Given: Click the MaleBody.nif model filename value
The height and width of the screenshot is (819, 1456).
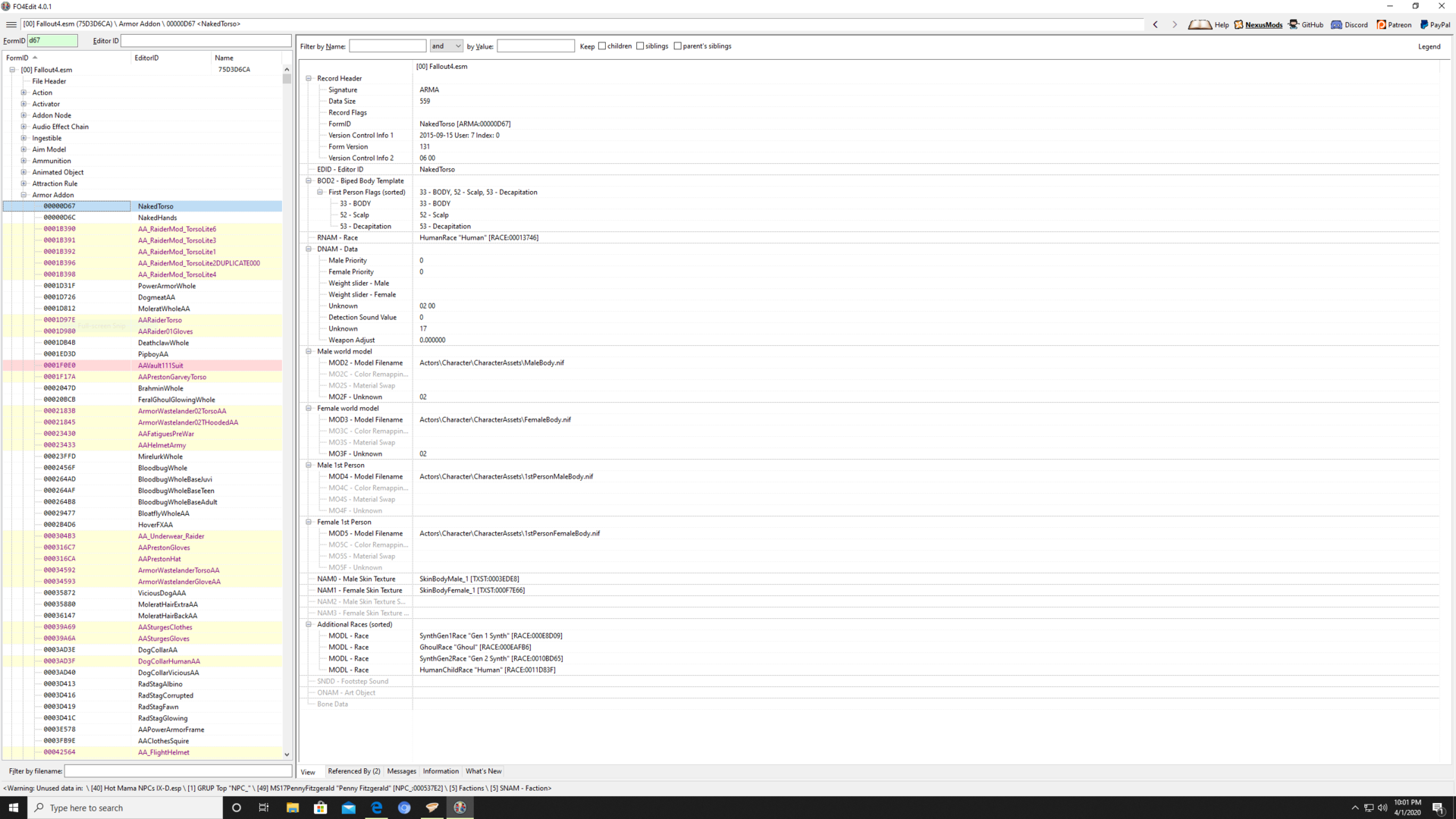Looking at the screenshot, I should 491,362.
